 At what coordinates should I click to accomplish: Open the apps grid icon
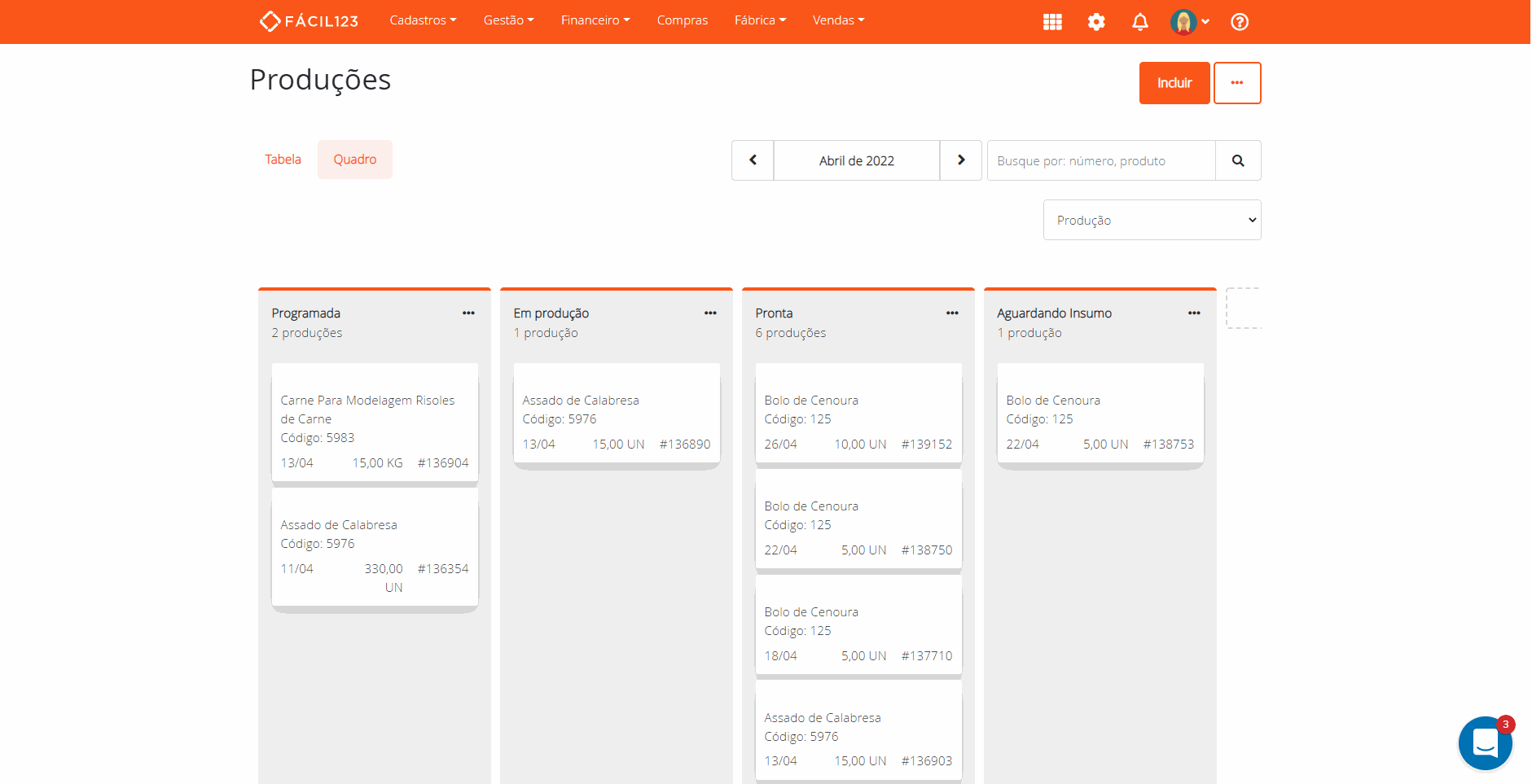coord(1052,22)
